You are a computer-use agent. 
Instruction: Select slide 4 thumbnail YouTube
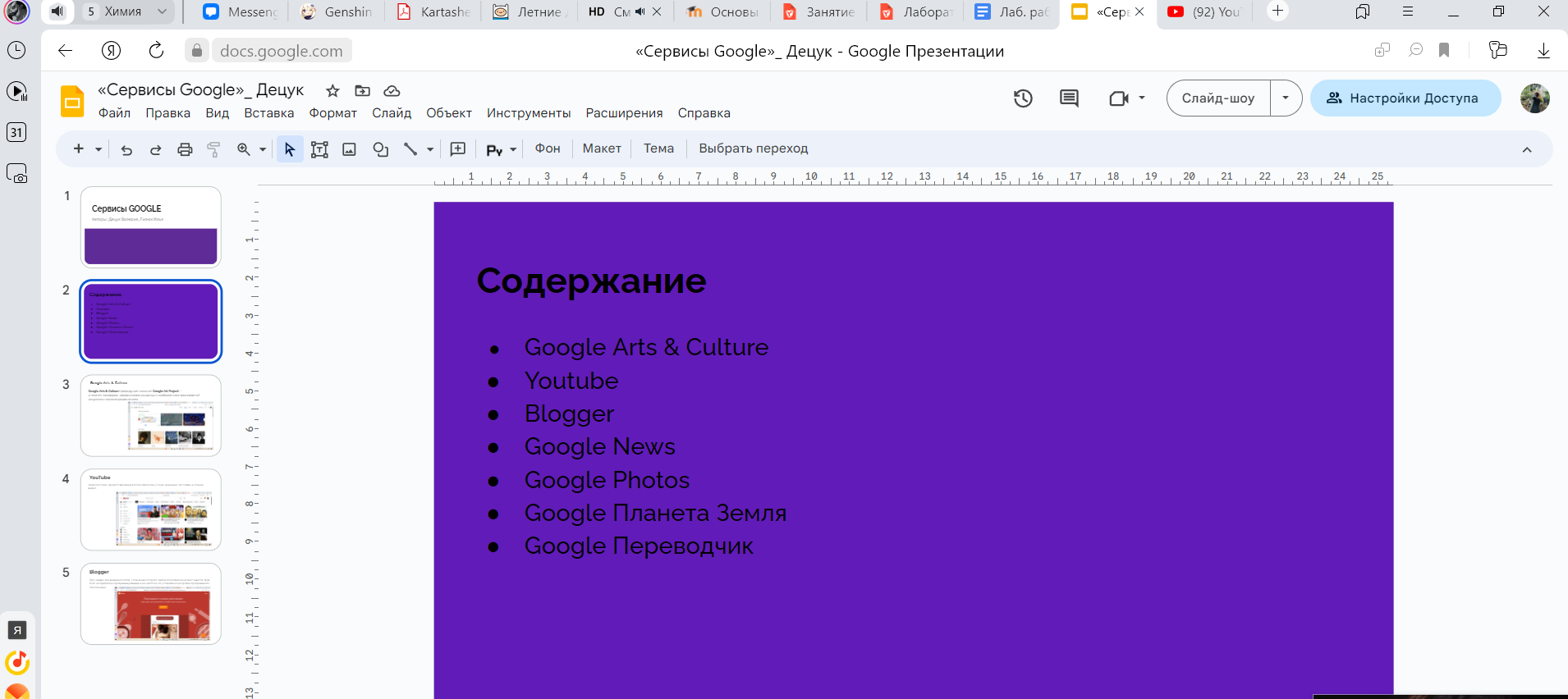pos(151,509)
